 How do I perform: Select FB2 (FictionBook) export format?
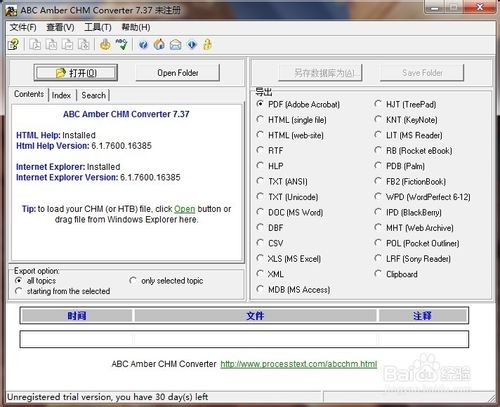(410, 181)
